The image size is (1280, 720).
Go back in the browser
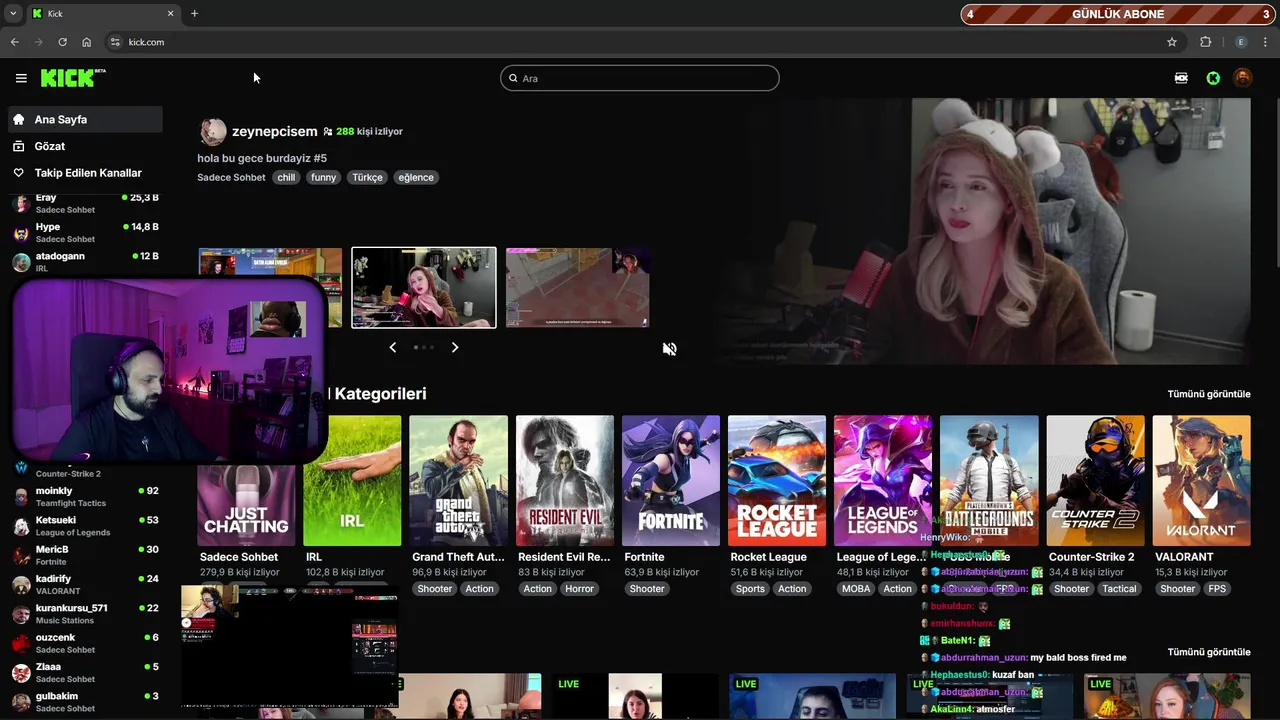(x=14, y=42)
